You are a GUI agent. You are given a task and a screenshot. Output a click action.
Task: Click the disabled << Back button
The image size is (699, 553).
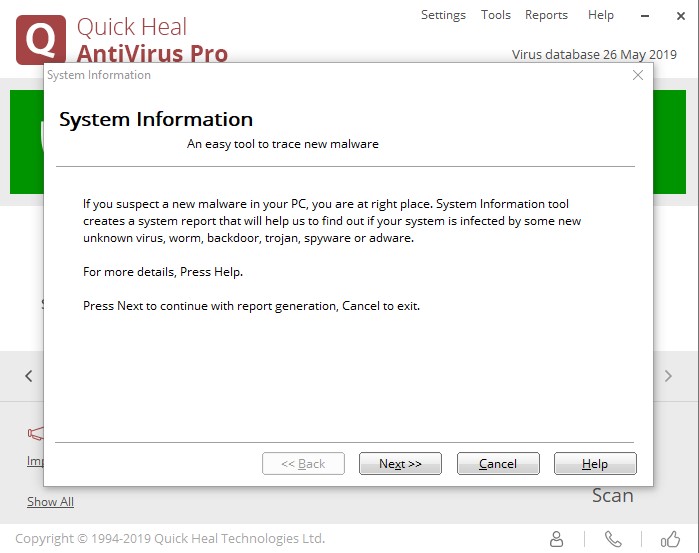click(x=303, y=463)
